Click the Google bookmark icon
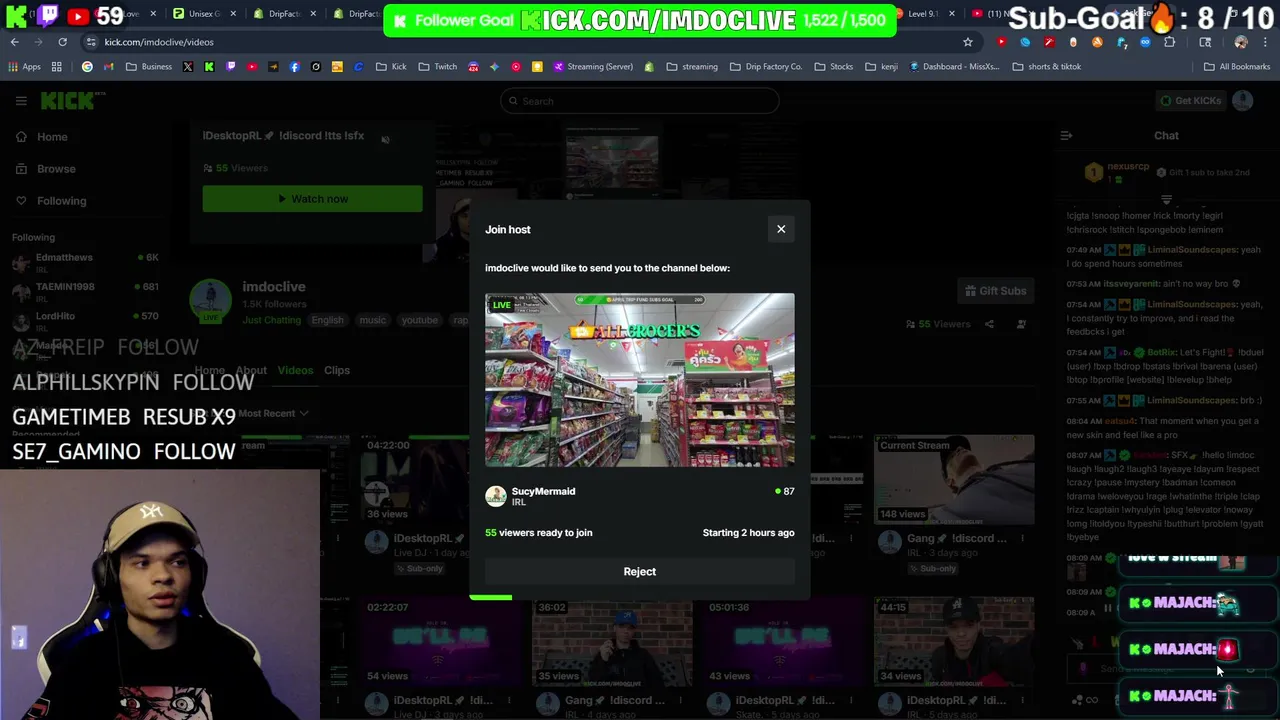Image resolution: width=1280 pixels, height=720 pixels. click(x=87, y=67)
